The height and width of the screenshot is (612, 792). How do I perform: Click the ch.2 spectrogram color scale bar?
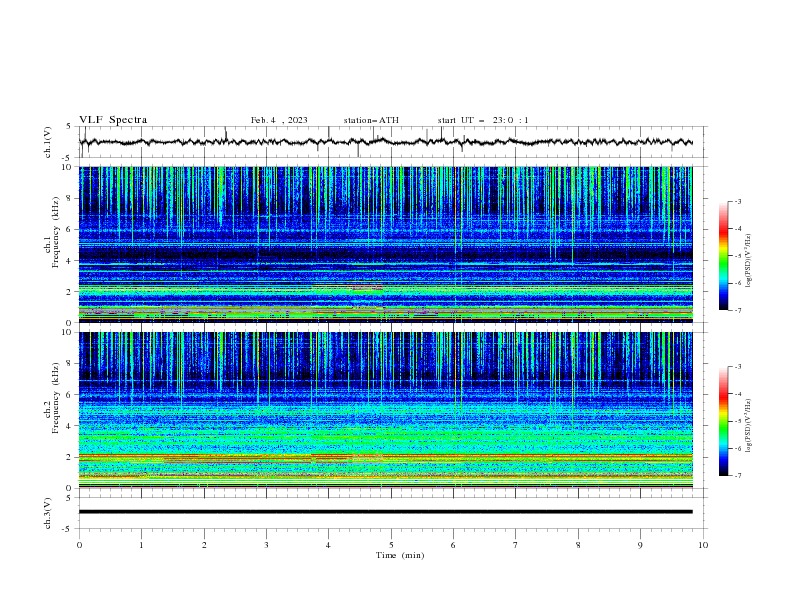click(723, 421)
